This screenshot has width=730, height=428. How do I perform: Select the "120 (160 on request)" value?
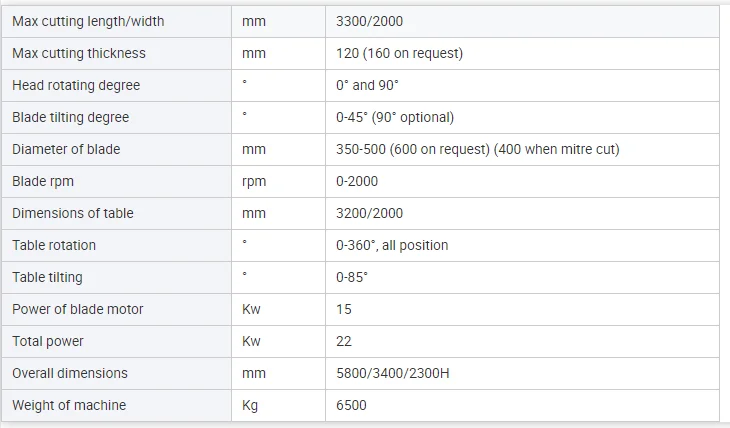(x=400, y=53)
